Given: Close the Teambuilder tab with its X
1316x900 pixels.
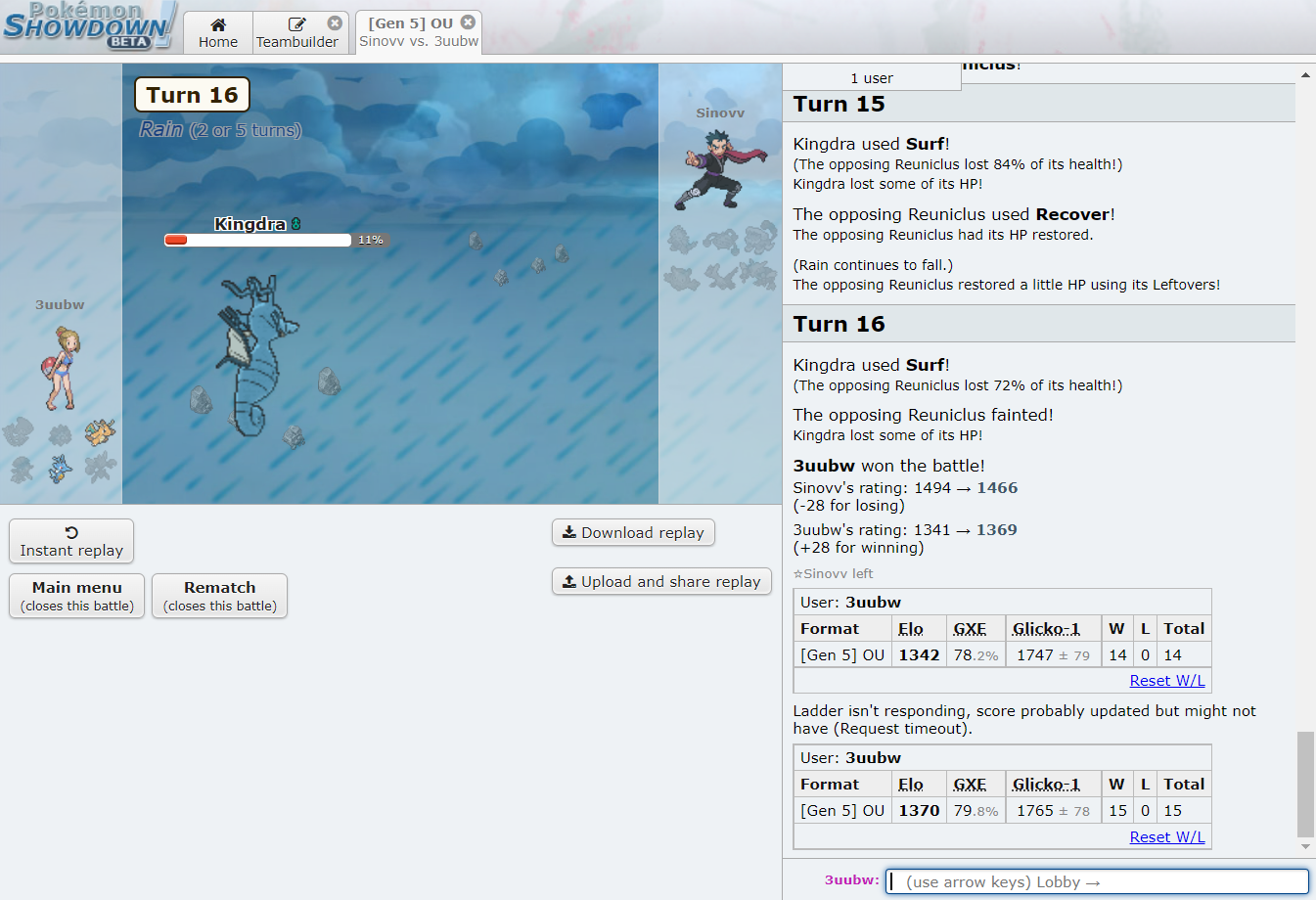Looking at the screenshot, I should 335,22.
